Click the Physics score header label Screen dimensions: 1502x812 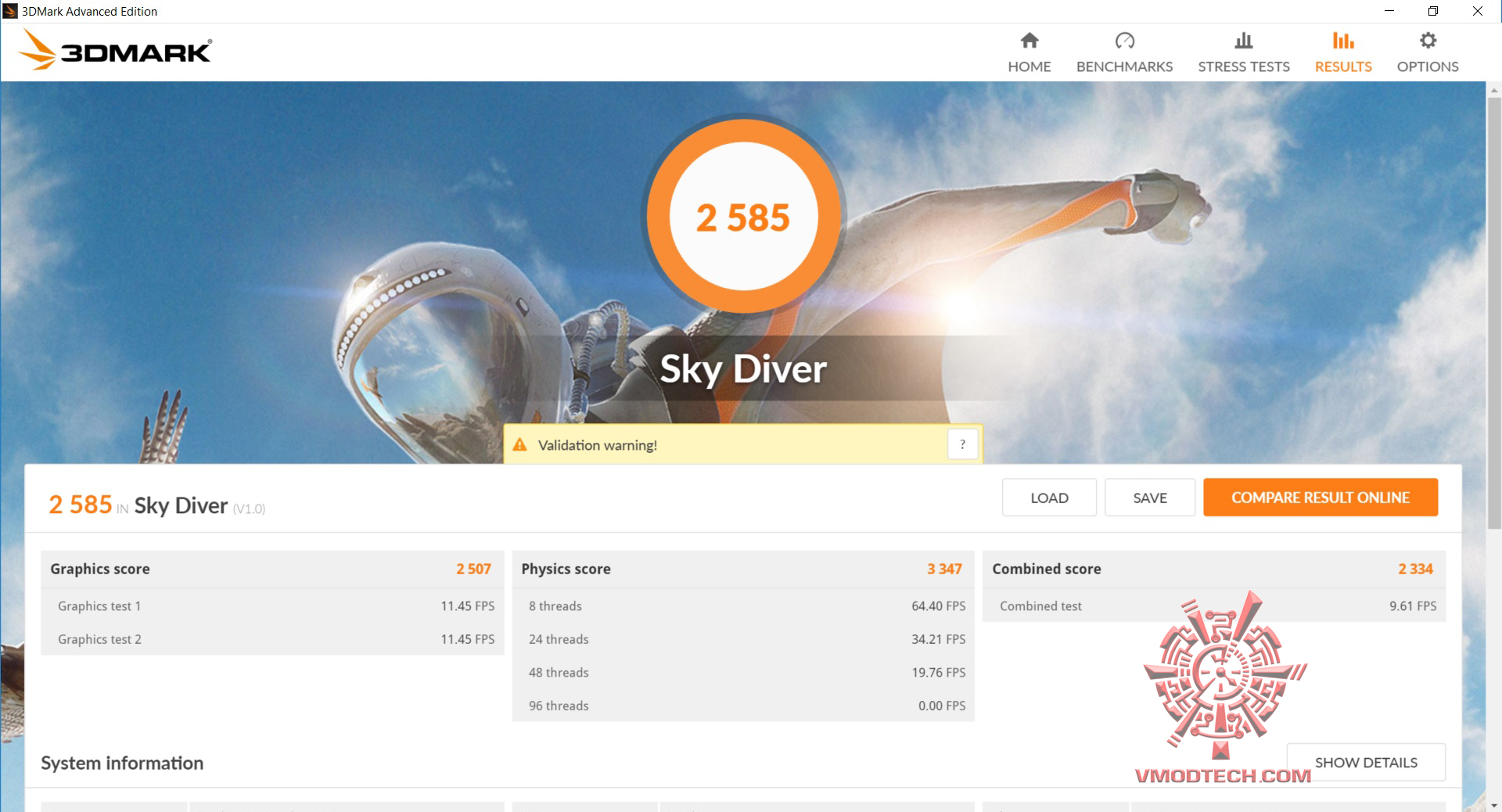click(566, 569)
